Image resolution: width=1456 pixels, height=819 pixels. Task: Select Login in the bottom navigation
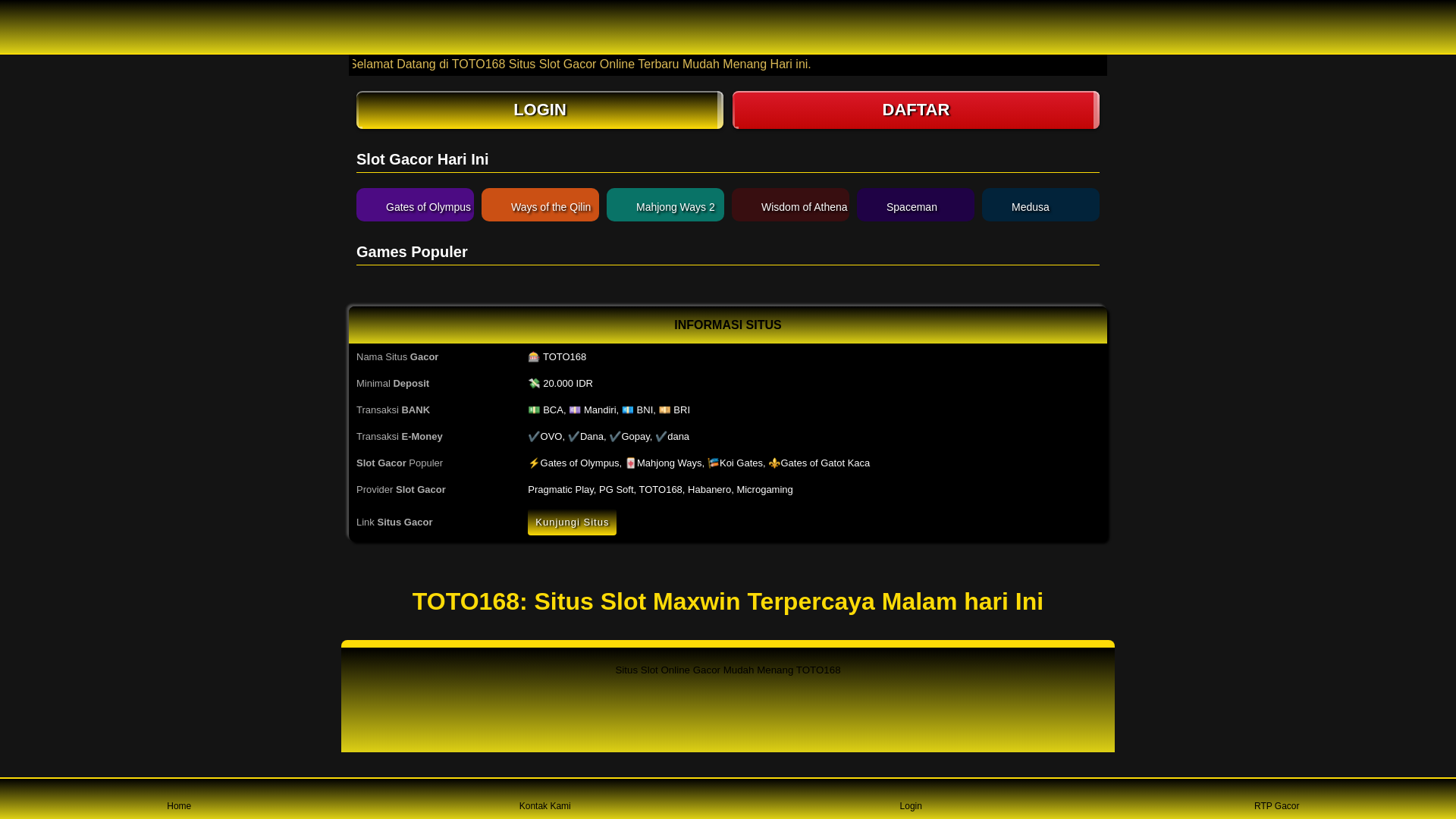tap(911, 806)
